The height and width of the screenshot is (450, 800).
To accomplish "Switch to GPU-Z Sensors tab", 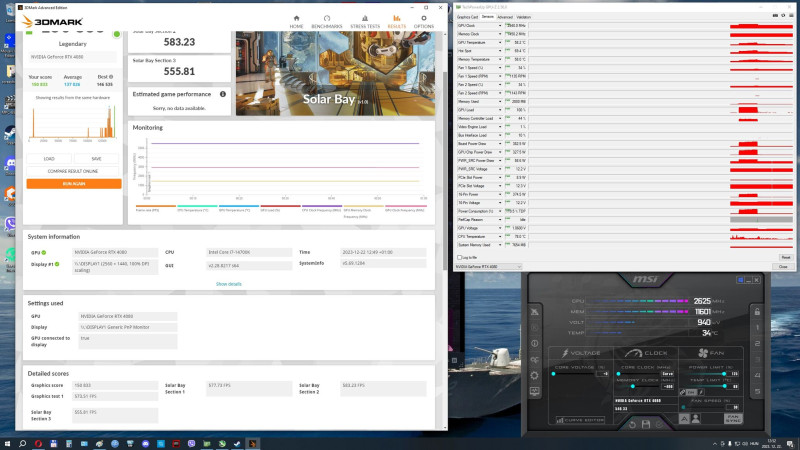I will [488, 17].
